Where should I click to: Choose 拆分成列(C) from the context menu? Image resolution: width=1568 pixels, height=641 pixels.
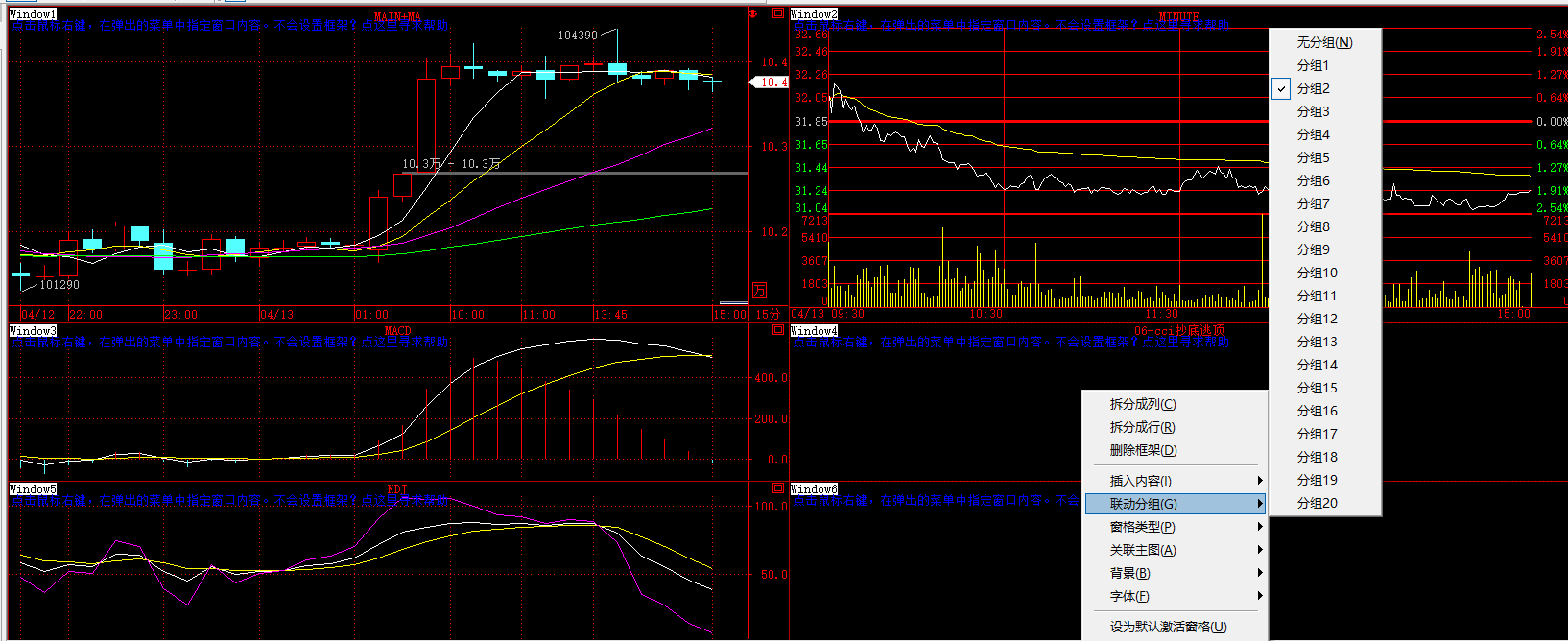click(1176, 404)
